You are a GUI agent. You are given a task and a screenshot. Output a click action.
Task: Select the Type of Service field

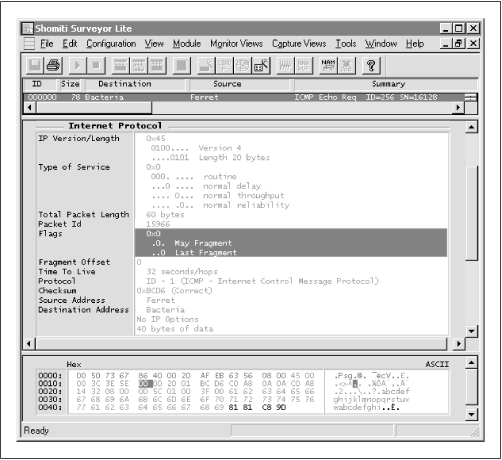click(74, 167)
